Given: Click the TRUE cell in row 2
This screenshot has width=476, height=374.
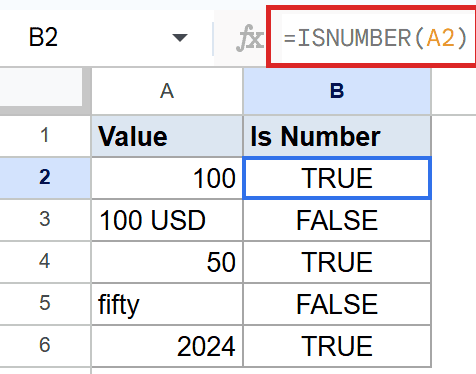Looking at the screenshot, I should (337, 178).
